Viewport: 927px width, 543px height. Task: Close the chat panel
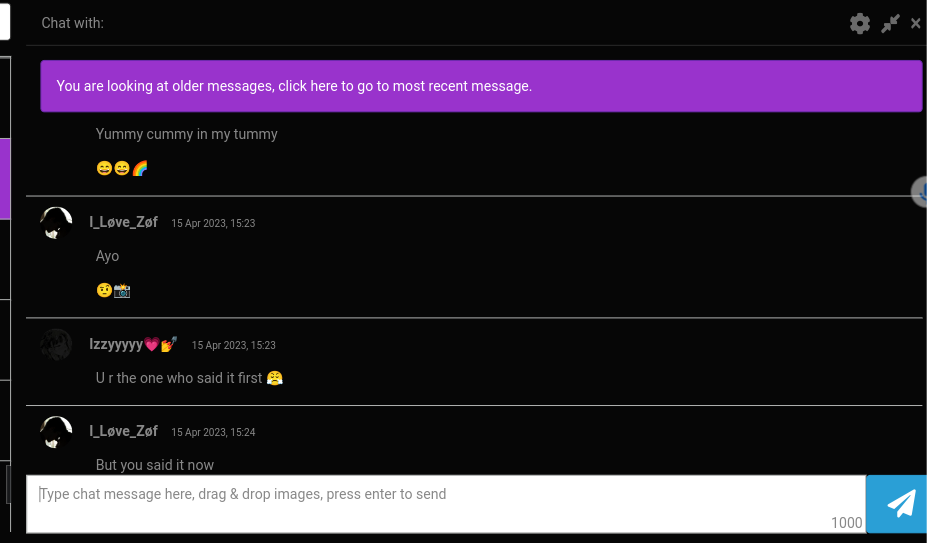coord(916,24)
